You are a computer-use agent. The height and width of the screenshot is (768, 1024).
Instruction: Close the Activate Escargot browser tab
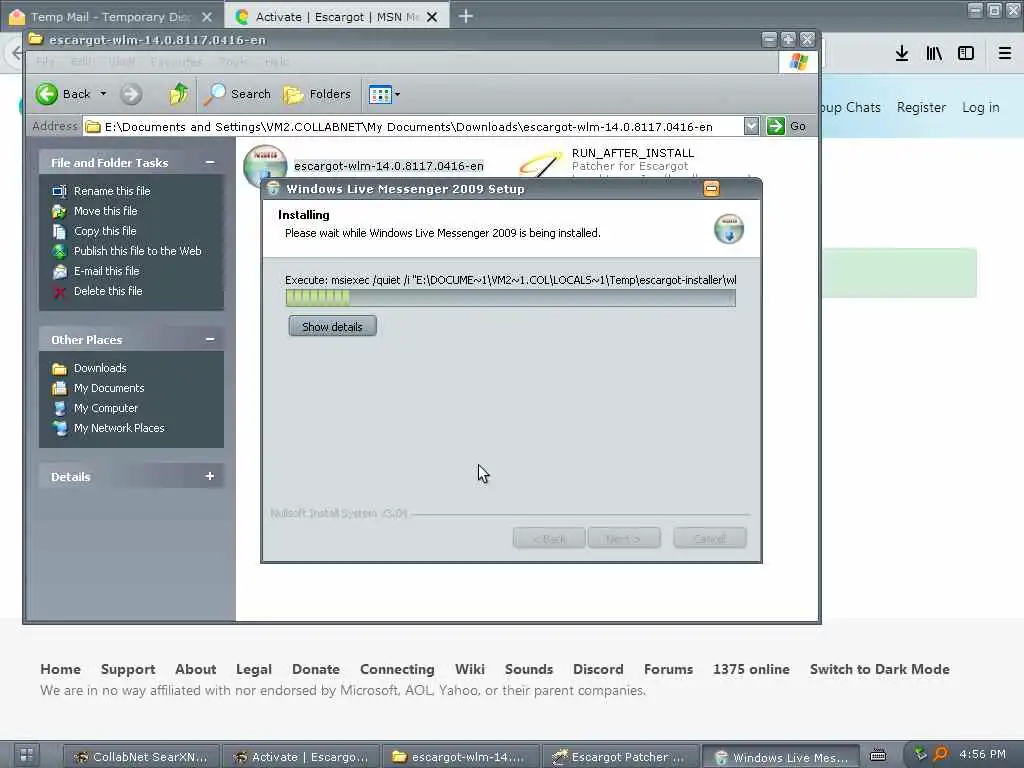(x=432, y=17)
